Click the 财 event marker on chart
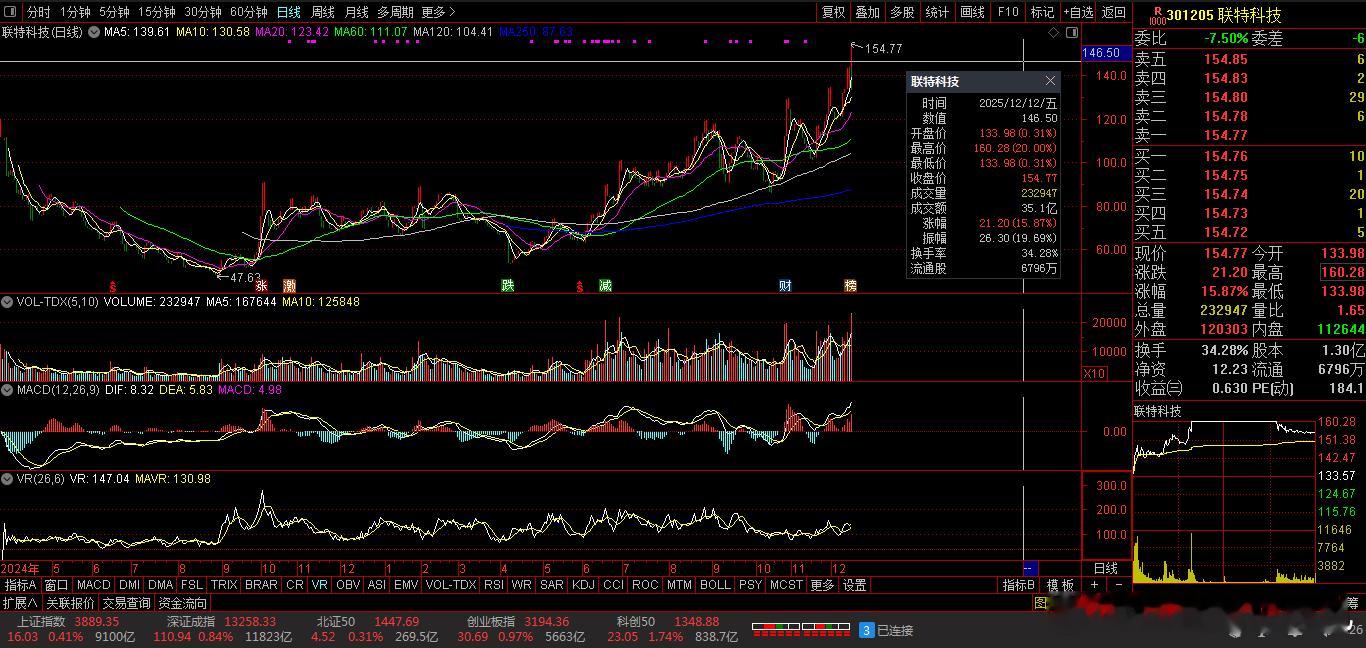This screenshot has height=648, width=1366. [785, 286]
